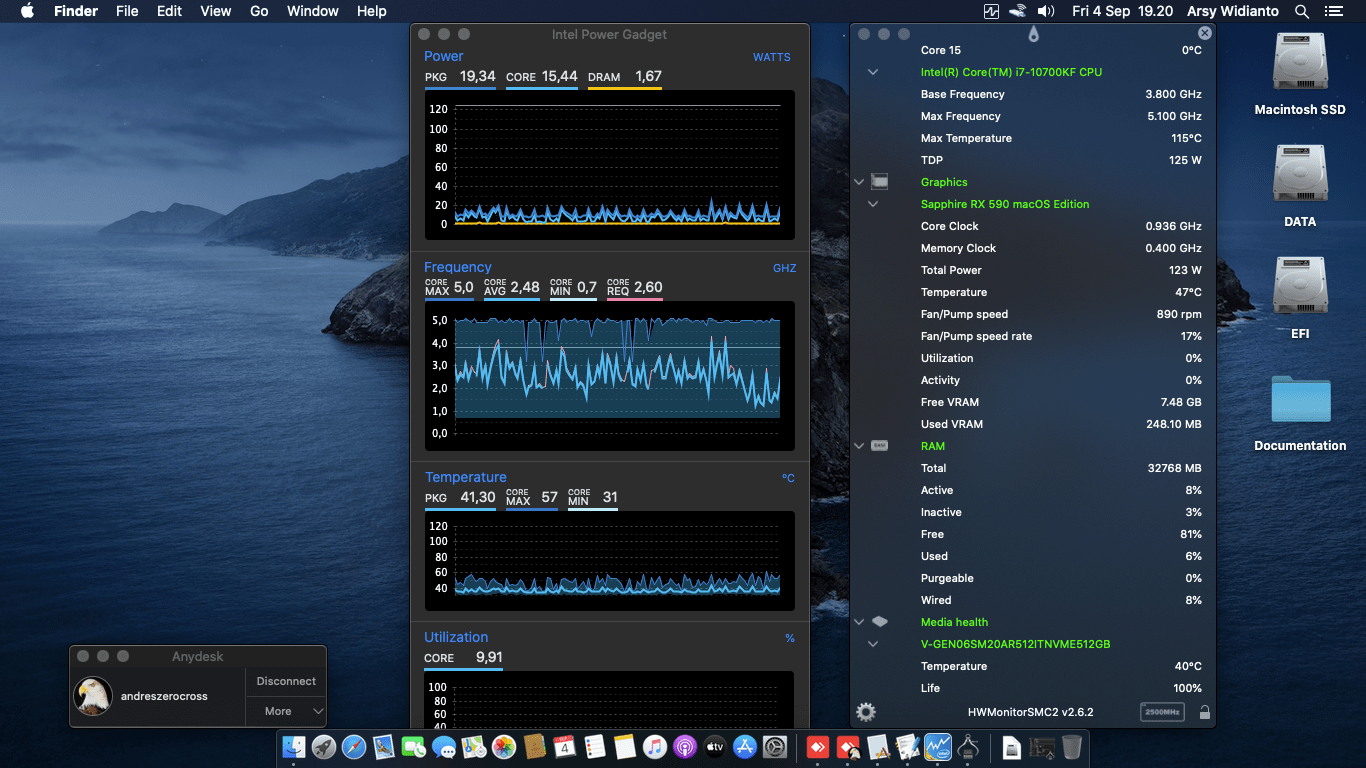Toggle WATTS unit in Power section

pos(771,57)
